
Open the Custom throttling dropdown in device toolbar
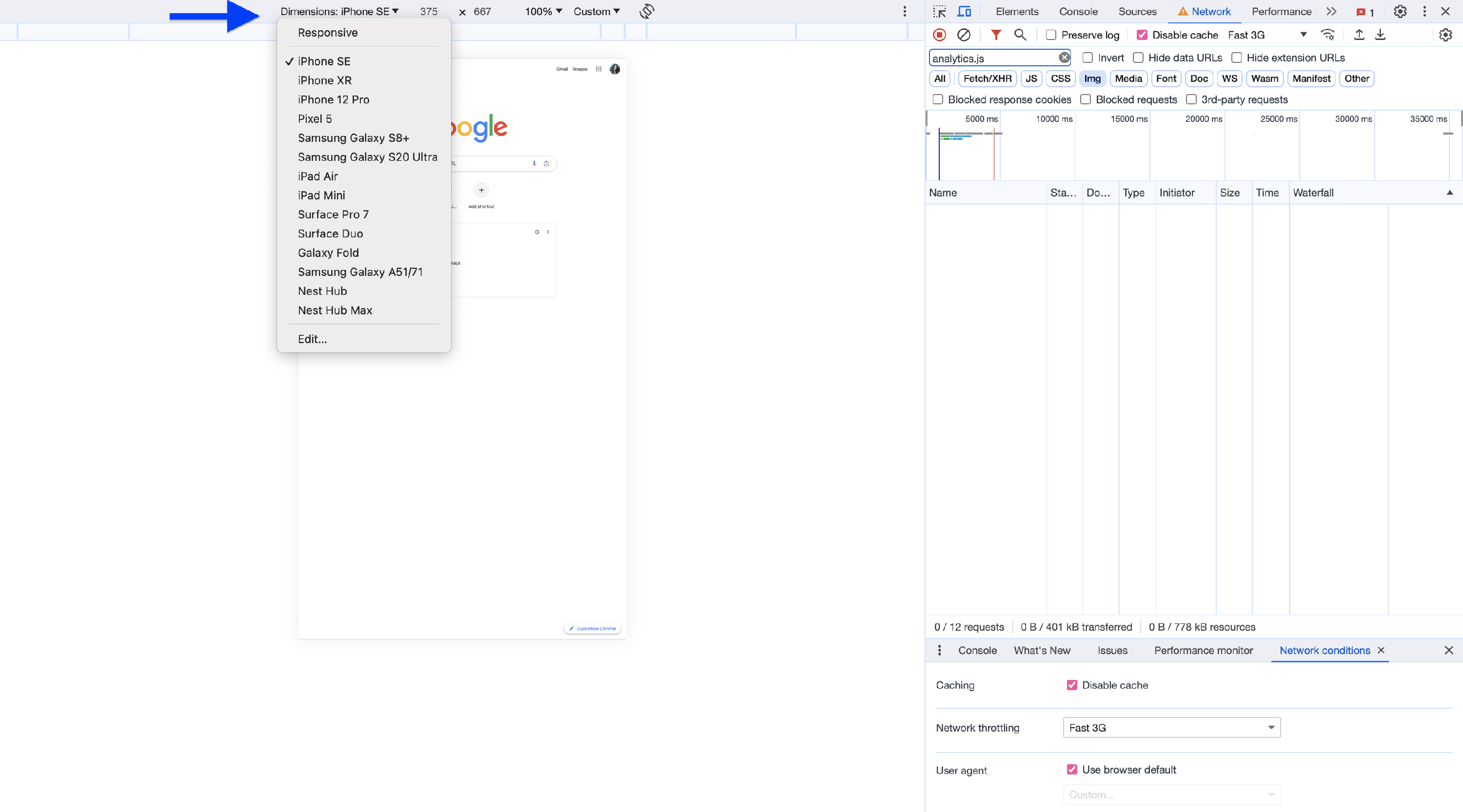coord(596,11)
